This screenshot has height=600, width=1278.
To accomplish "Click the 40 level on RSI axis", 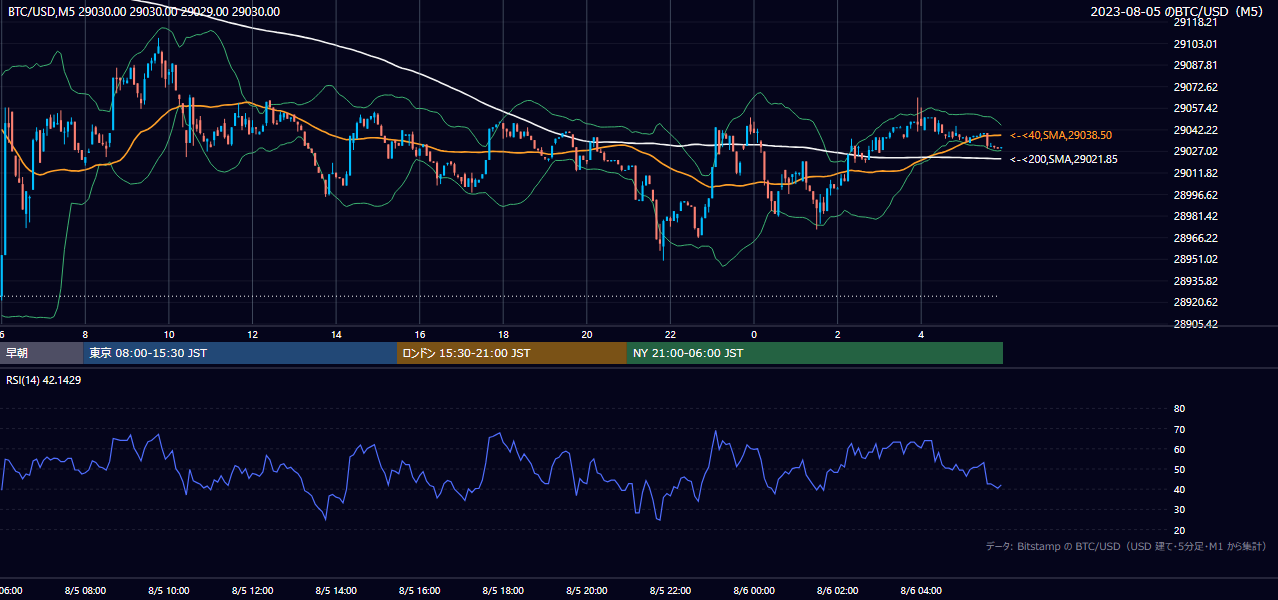I will tap(1179, 489).
